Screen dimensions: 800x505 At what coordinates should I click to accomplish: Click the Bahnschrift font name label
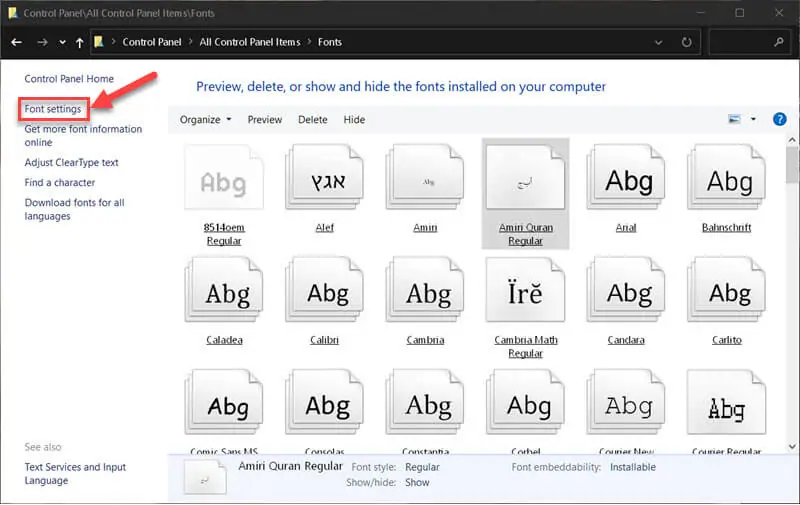tap(727, 228)
